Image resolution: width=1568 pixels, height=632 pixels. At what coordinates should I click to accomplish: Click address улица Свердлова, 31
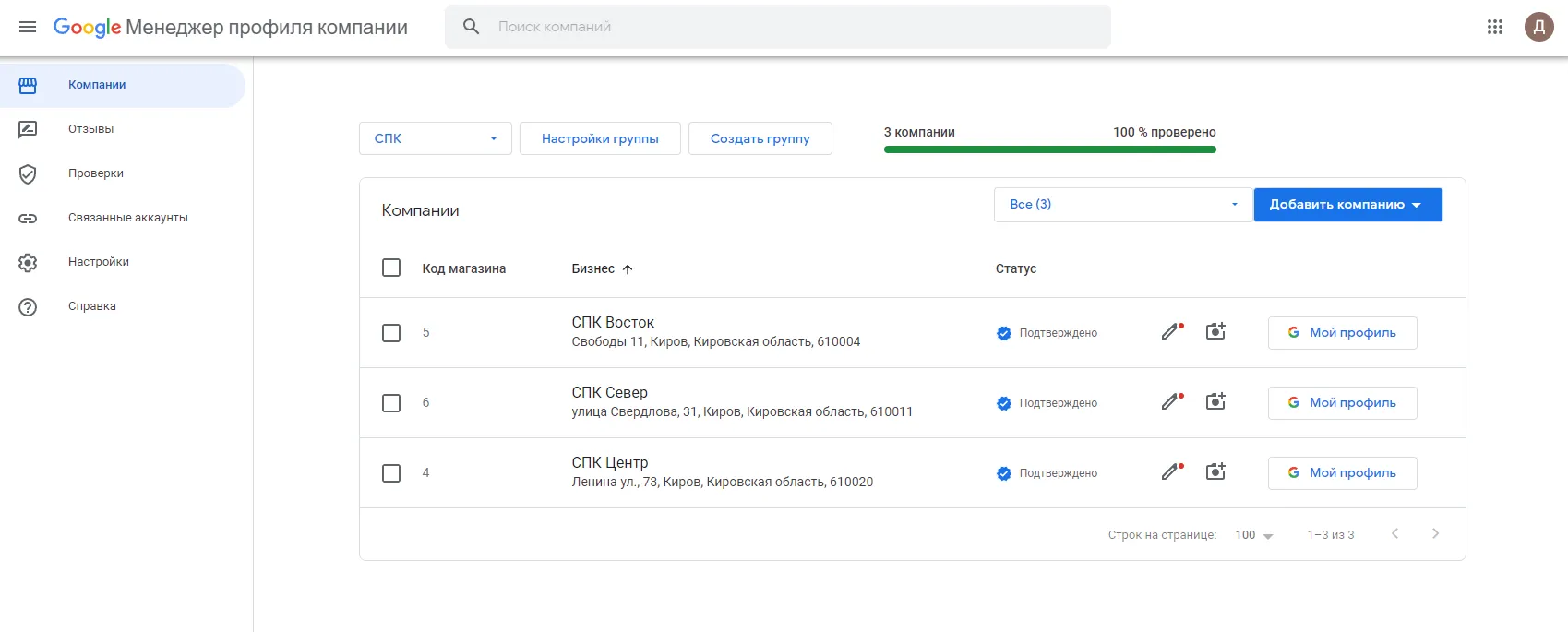pyautogui.click(x=742, y=412)
